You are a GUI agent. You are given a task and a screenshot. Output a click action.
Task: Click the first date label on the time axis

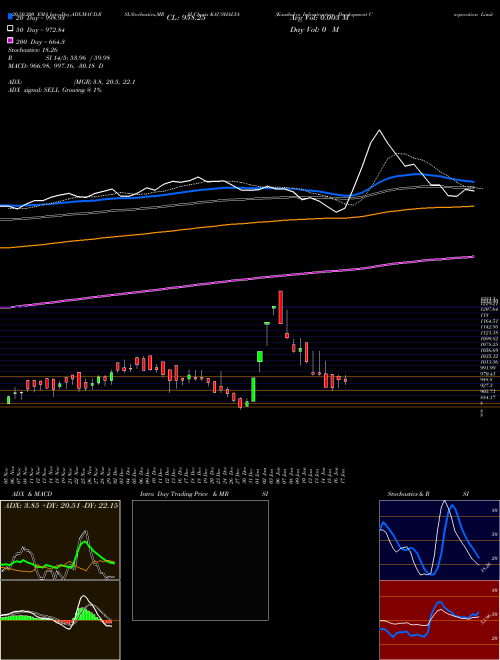(8, 476)
